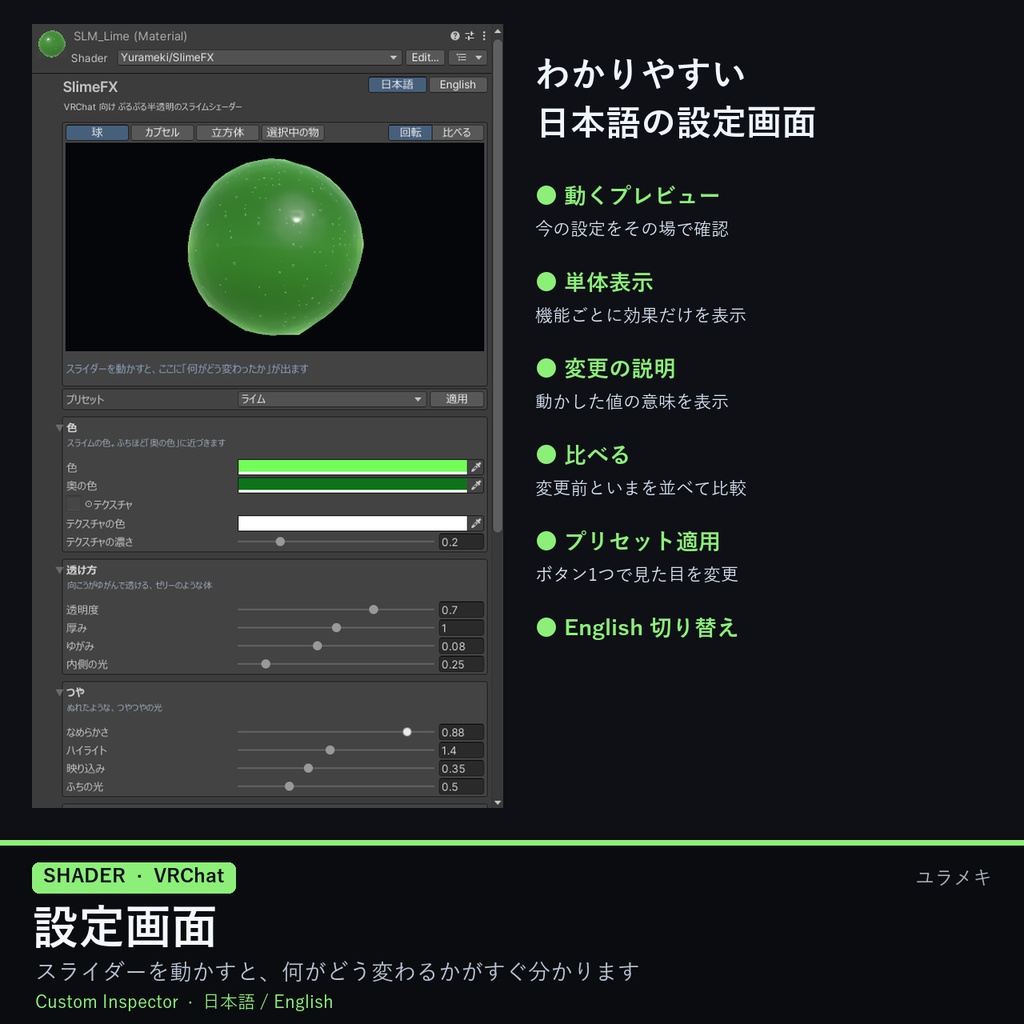Select the カプセル preview shape tab
Image resolution: width=1024 pixels, height=1024 pixels.
click(x=161, y=133)
